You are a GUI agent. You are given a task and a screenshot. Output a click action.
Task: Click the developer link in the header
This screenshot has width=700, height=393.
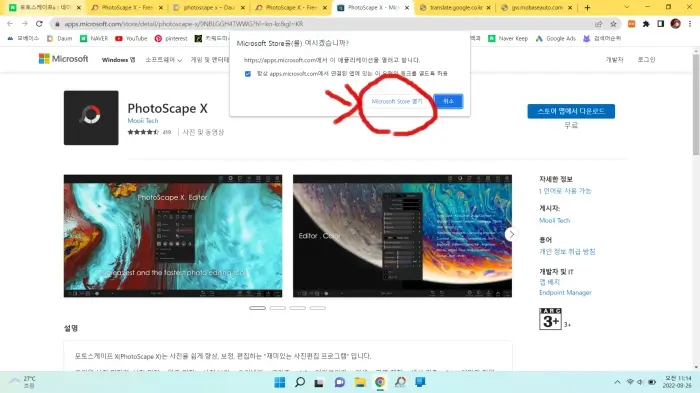click(x=614, y=59)
